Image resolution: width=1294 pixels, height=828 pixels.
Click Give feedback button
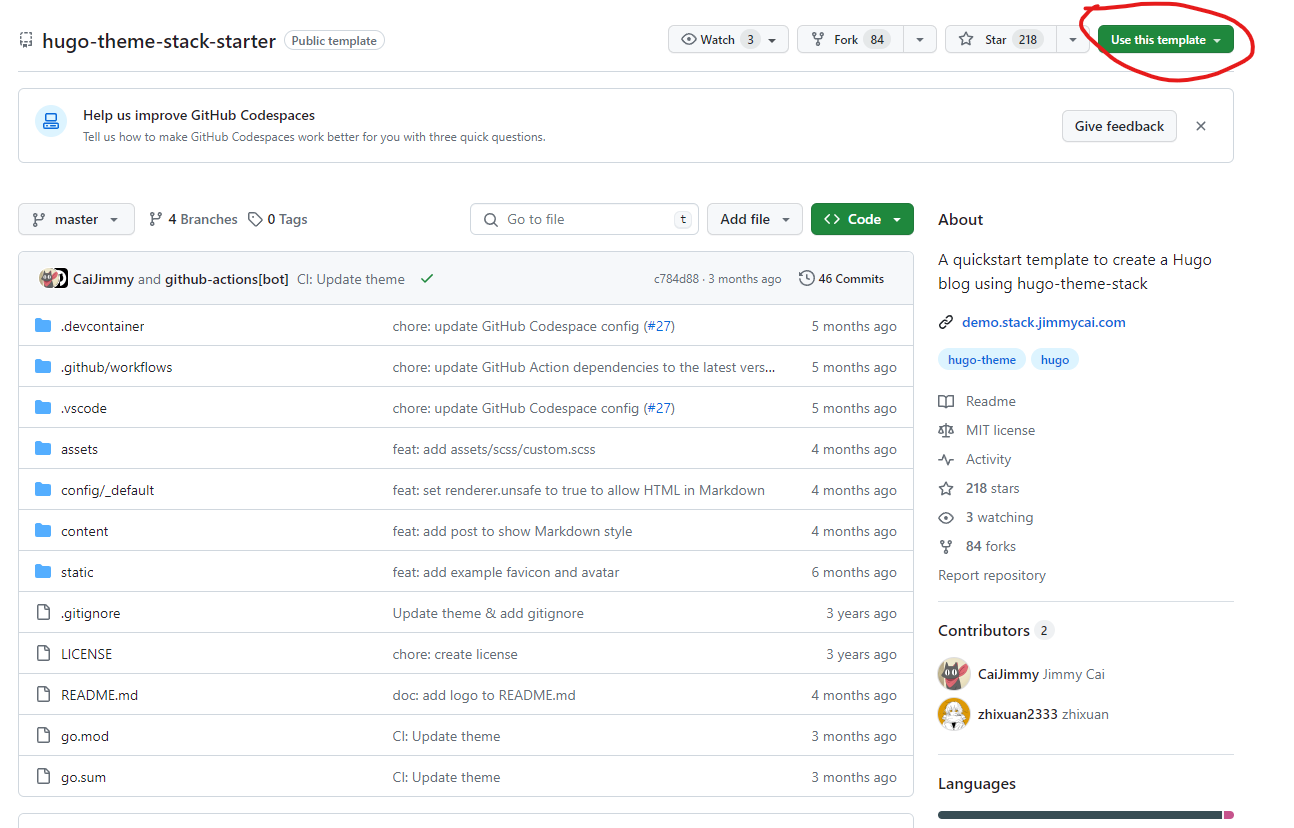(1119, 126)
